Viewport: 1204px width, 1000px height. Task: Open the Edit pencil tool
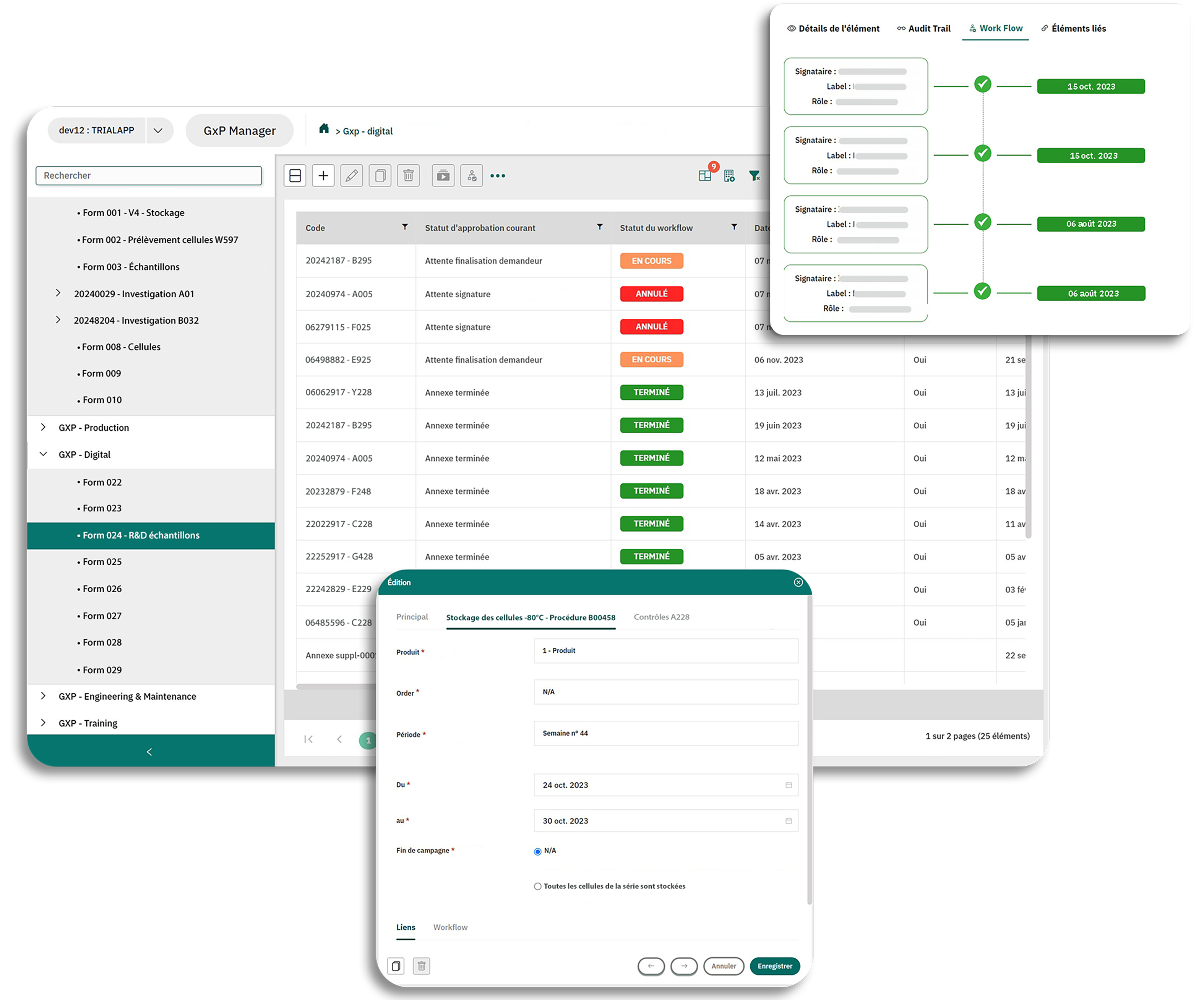point(352,175)
